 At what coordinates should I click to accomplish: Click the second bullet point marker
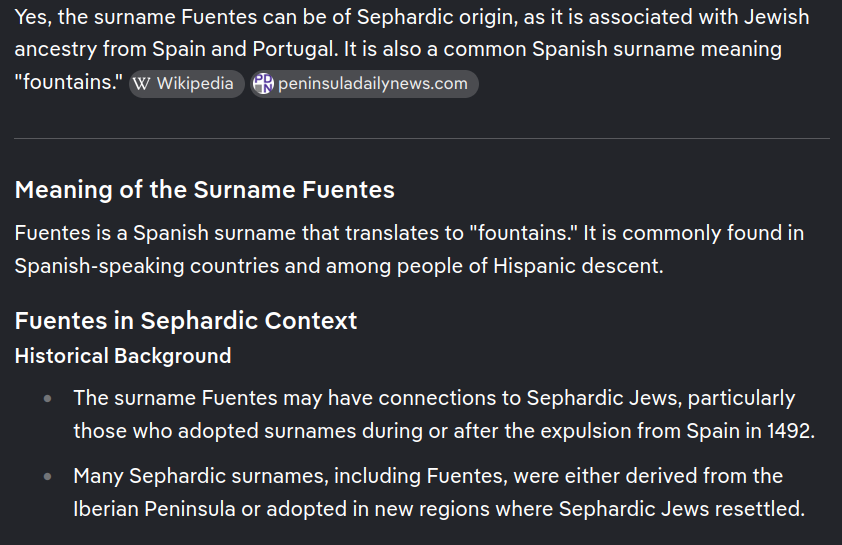pyautogui.click(x=48, y=476)
